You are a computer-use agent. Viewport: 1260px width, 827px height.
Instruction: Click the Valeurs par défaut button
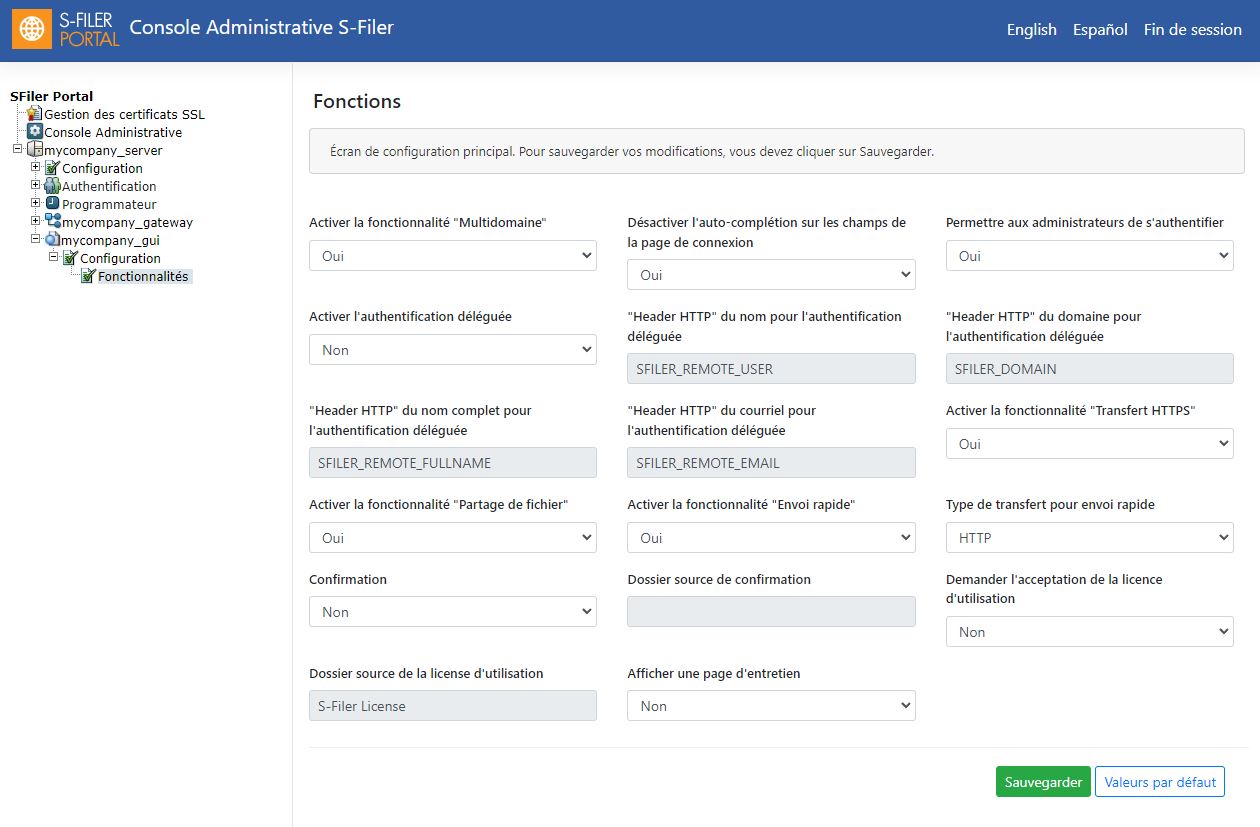[1160, 782]
